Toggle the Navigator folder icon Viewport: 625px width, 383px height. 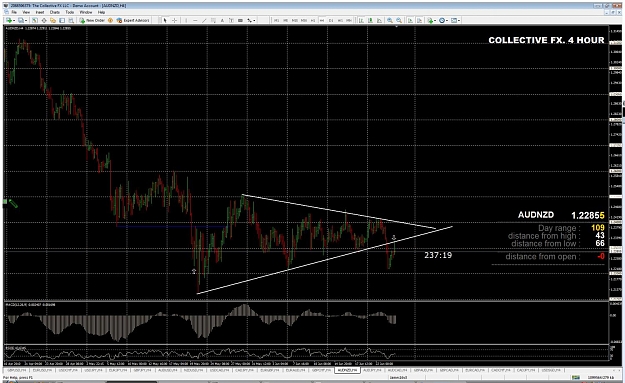(53, 20)
